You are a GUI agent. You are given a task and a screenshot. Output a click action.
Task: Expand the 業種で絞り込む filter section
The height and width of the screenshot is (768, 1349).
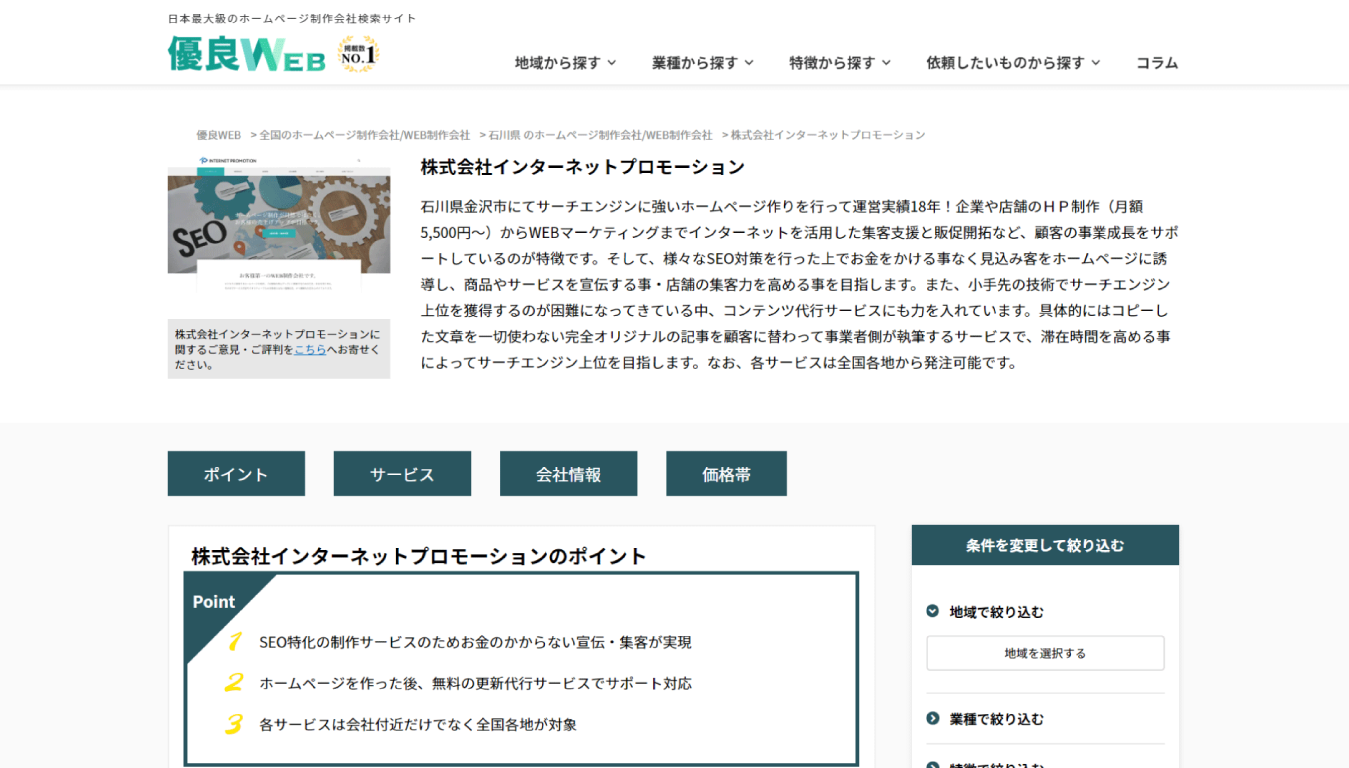click(1045, 719)
